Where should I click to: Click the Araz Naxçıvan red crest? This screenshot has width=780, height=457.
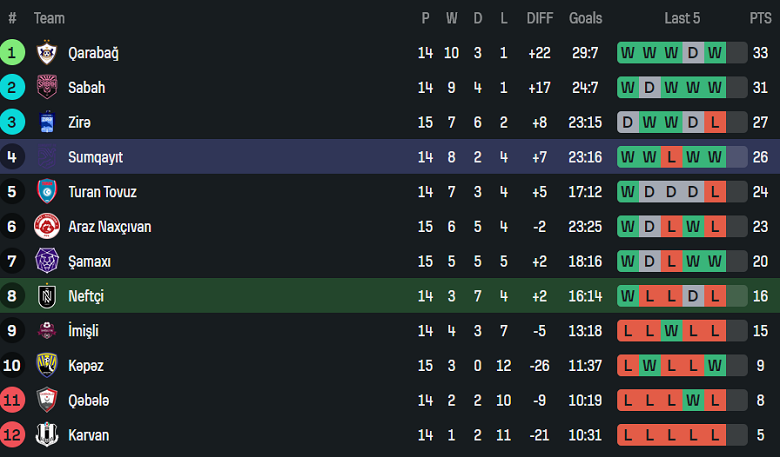pyautogui.click(x=46, y=227)
